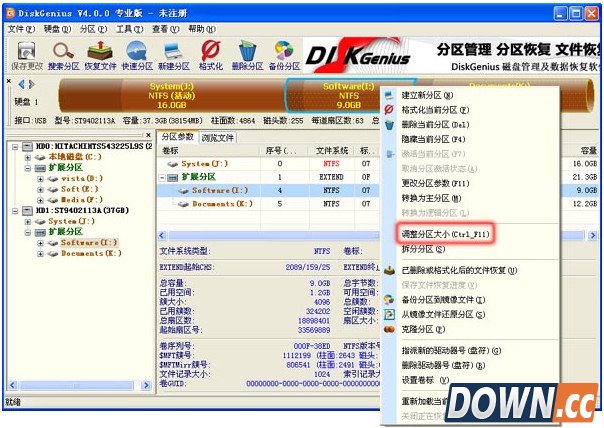
Task: Expand Software (I:) node in tree
Action: pyautogui.click(x=40, y=243)
